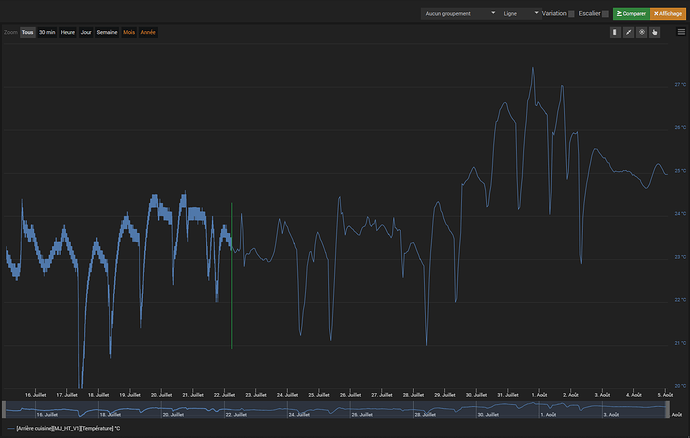Set zoom range to Semaine

click(x=107, y=32)
